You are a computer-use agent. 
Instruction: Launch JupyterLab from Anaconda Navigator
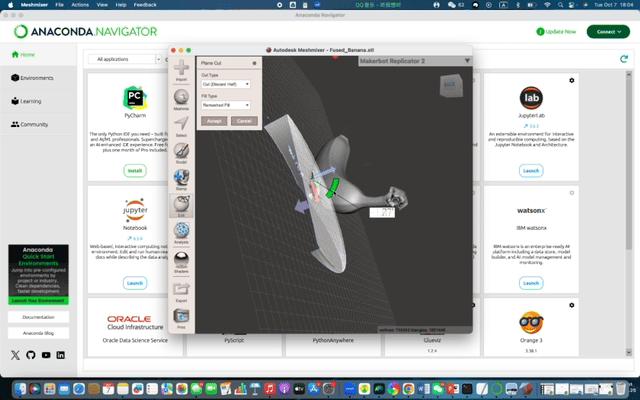point(531,171)
